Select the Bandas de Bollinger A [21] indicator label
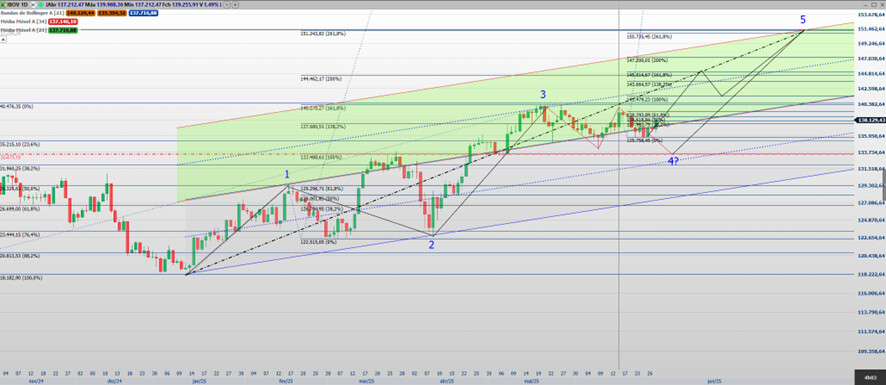The width and height of the screenshot is (886, 385). click(x=32, y=13)
